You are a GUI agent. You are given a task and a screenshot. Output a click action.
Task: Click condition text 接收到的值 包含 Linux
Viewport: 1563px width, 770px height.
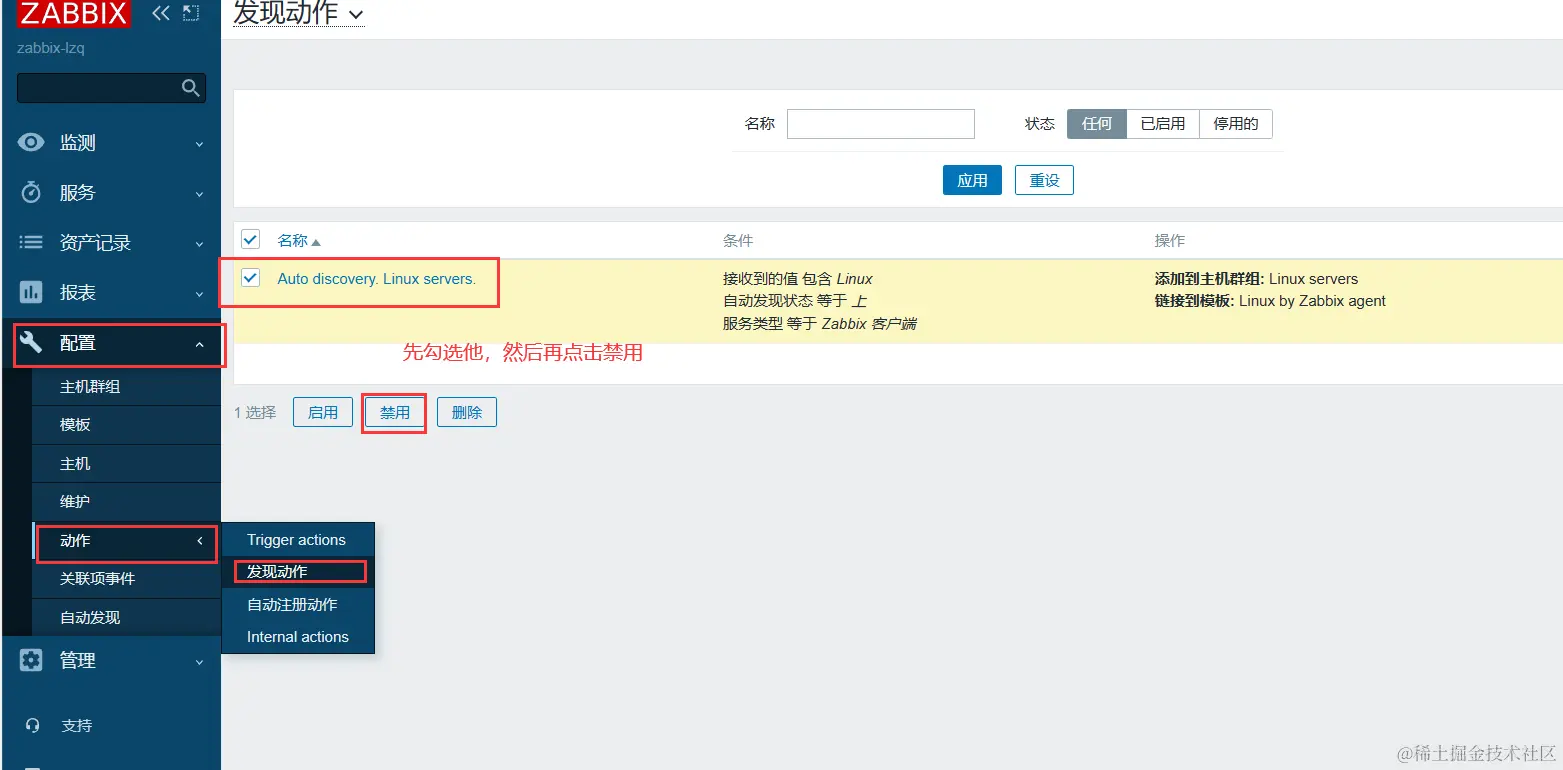798,279
